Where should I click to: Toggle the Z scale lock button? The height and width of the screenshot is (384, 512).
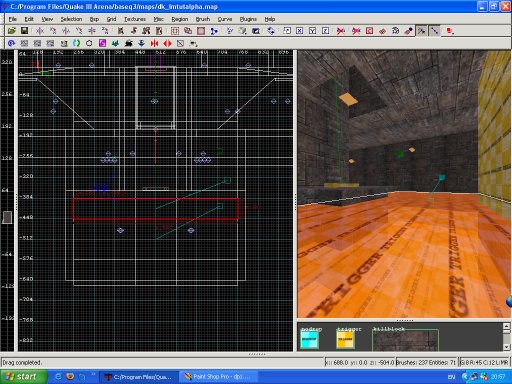326,31
